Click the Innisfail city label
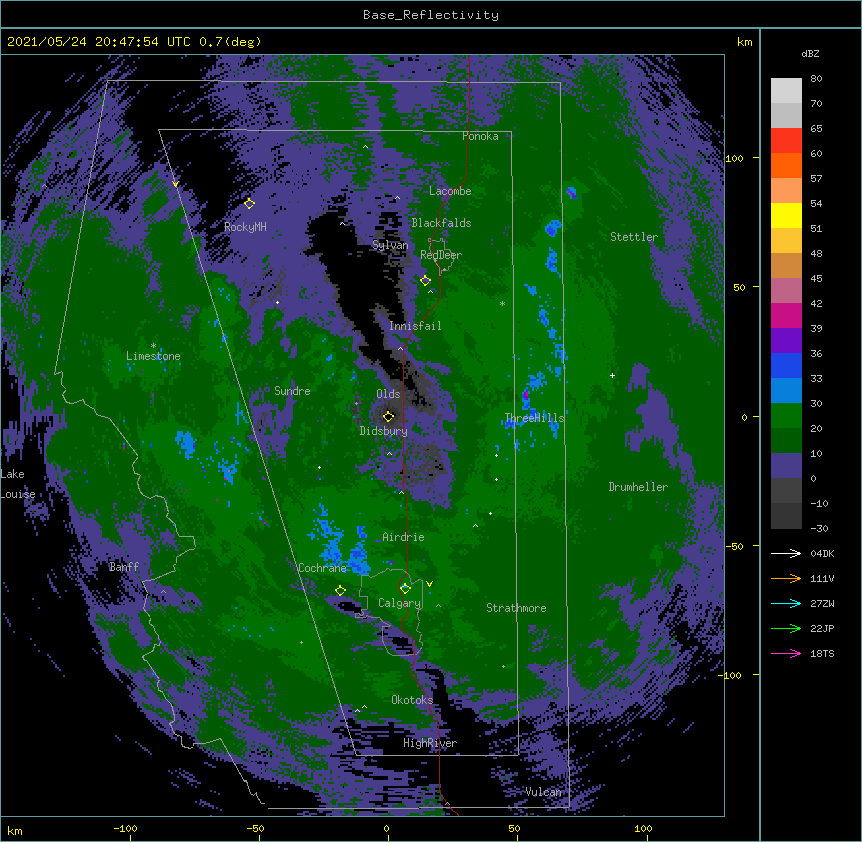The width and height of the screenshot is (862, 842). [415, 326]
